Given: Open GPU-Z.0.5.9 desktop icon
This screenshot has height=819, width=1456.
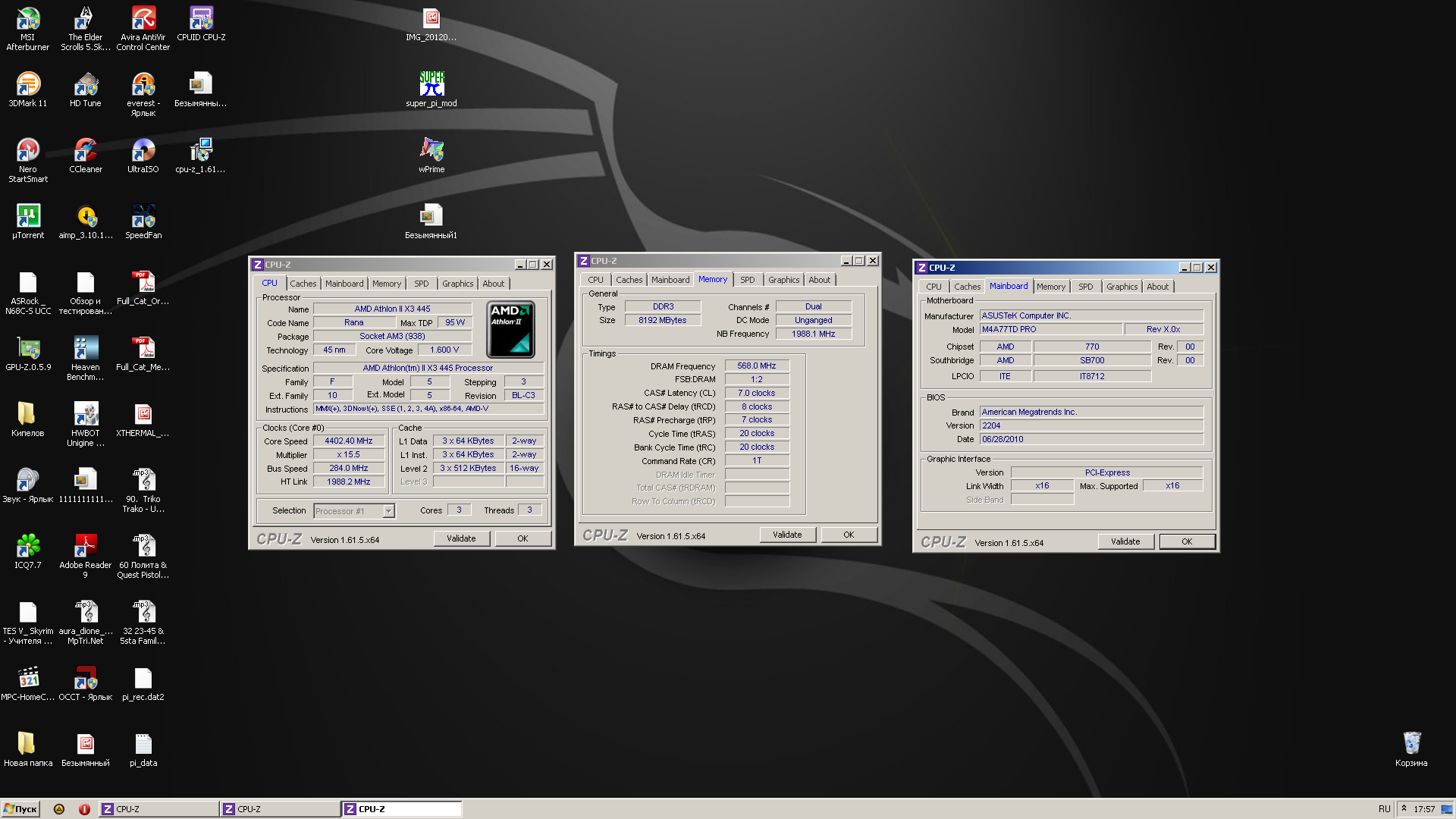Looking at the screenshot, I should point(28,353).
